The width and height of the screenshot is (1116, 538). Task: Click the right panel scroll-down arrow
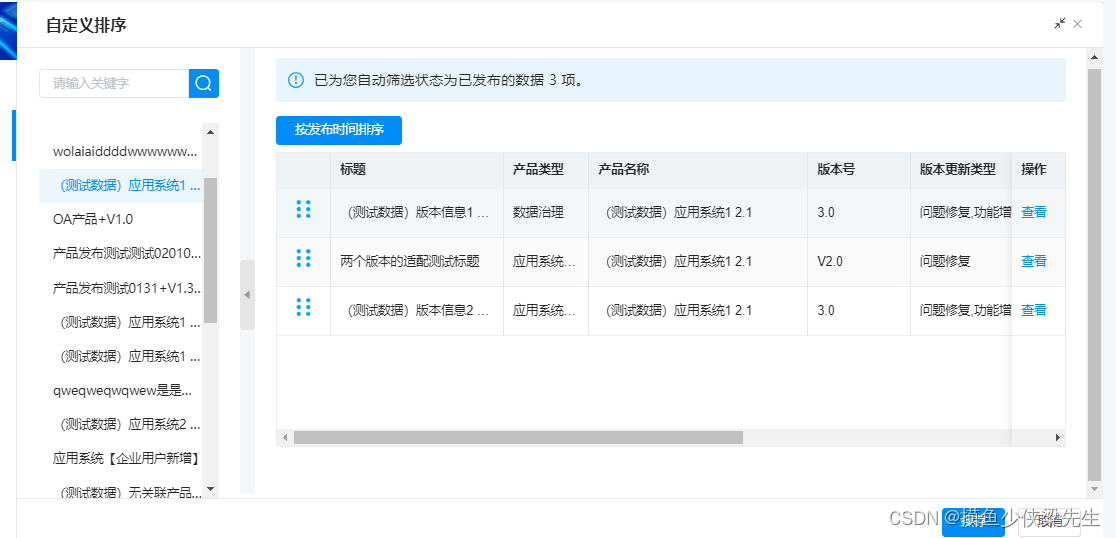click(1095, 488)
